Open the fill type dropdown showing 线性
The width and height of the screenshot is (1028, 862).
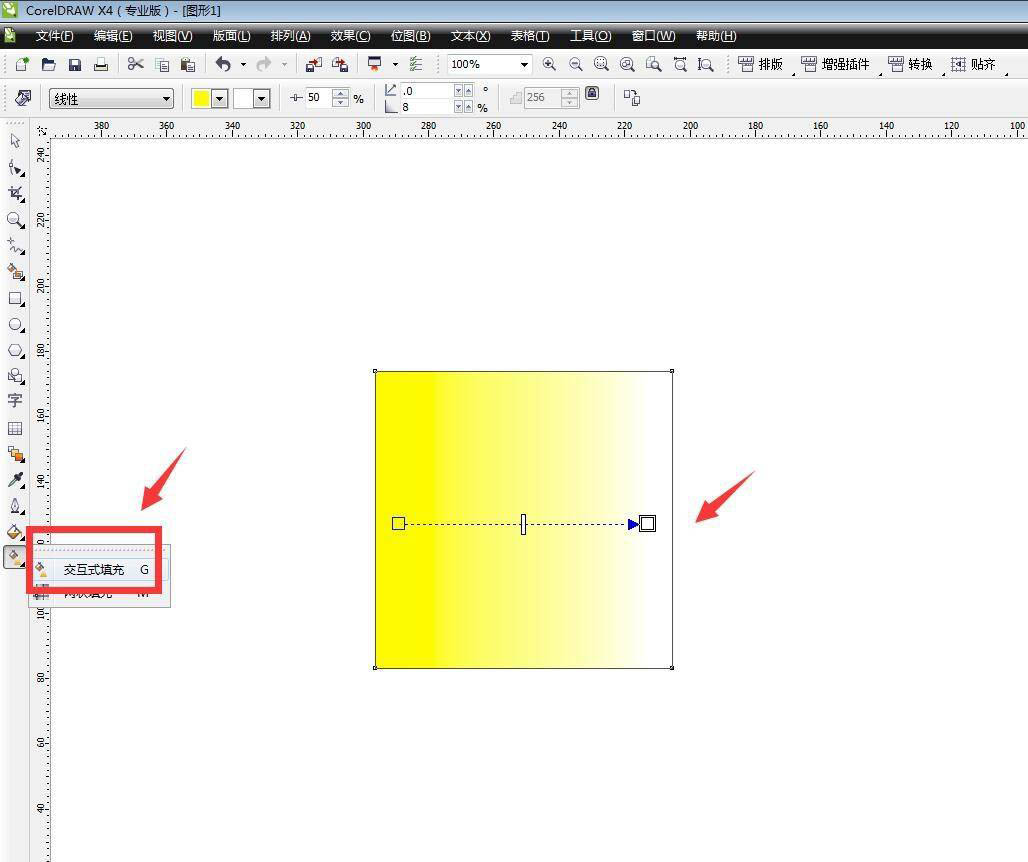click(x=111, y=99)
